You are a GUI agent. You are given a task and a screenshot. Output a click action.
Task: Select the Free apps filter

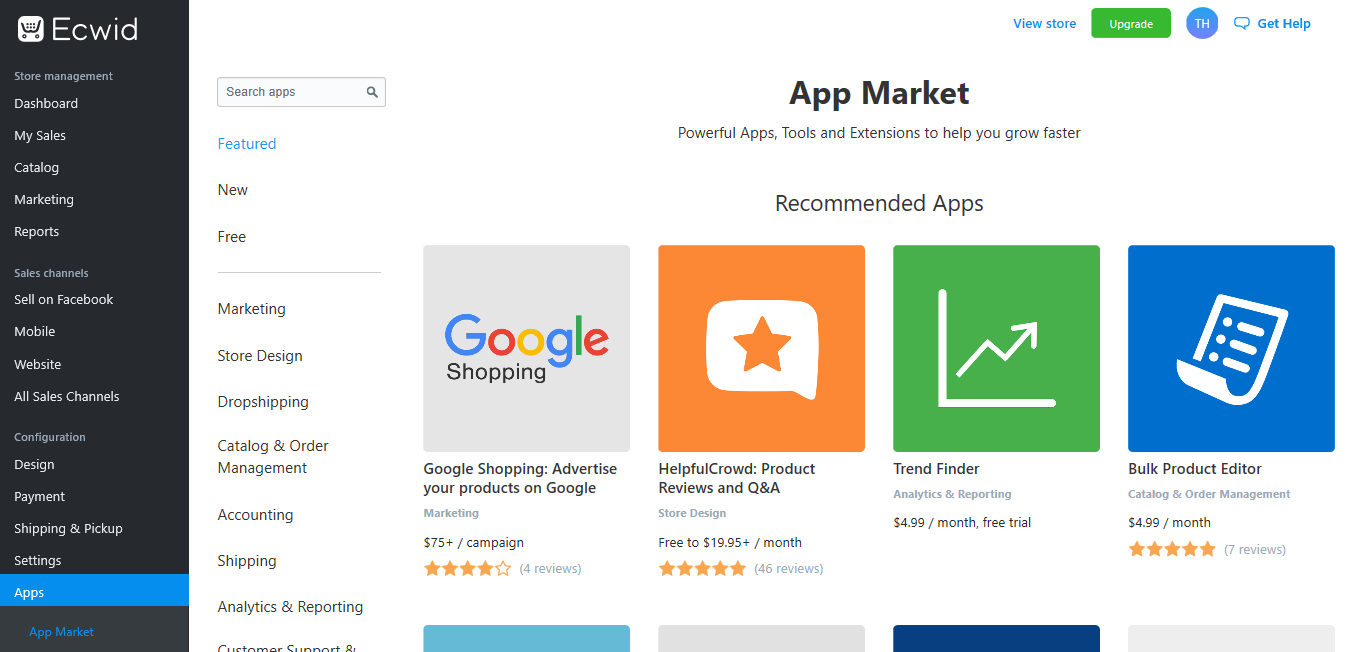coord(232,237)
